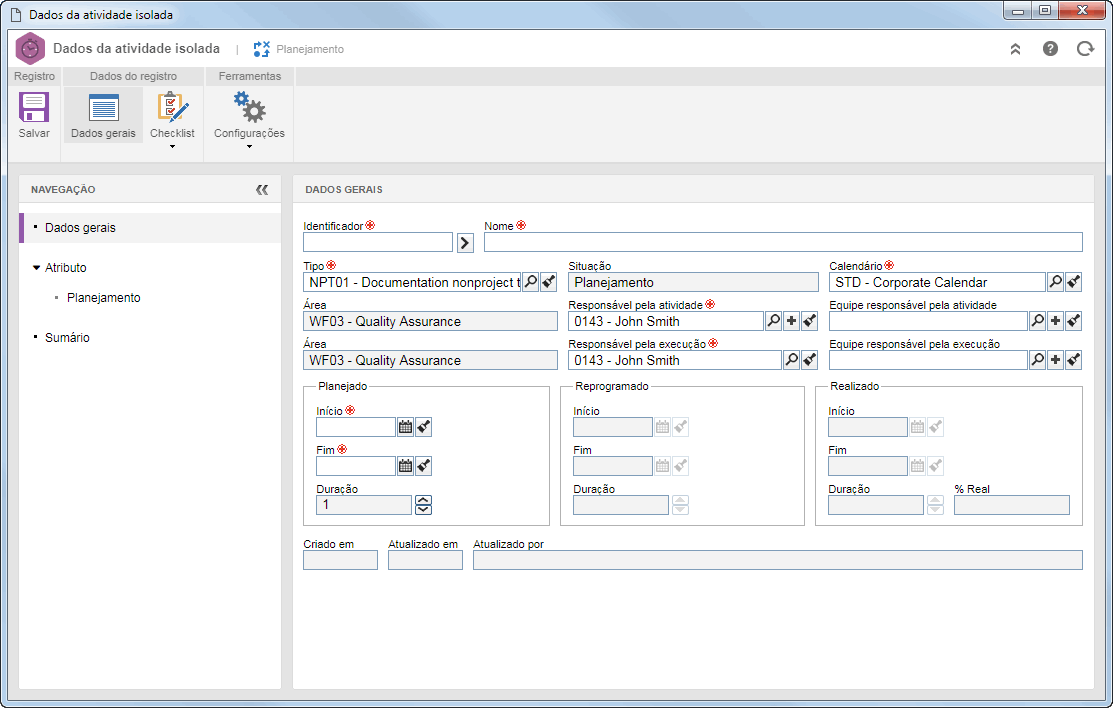Open calendar picker for Planejado Início

pyautogui.click(x=405, y=427)
